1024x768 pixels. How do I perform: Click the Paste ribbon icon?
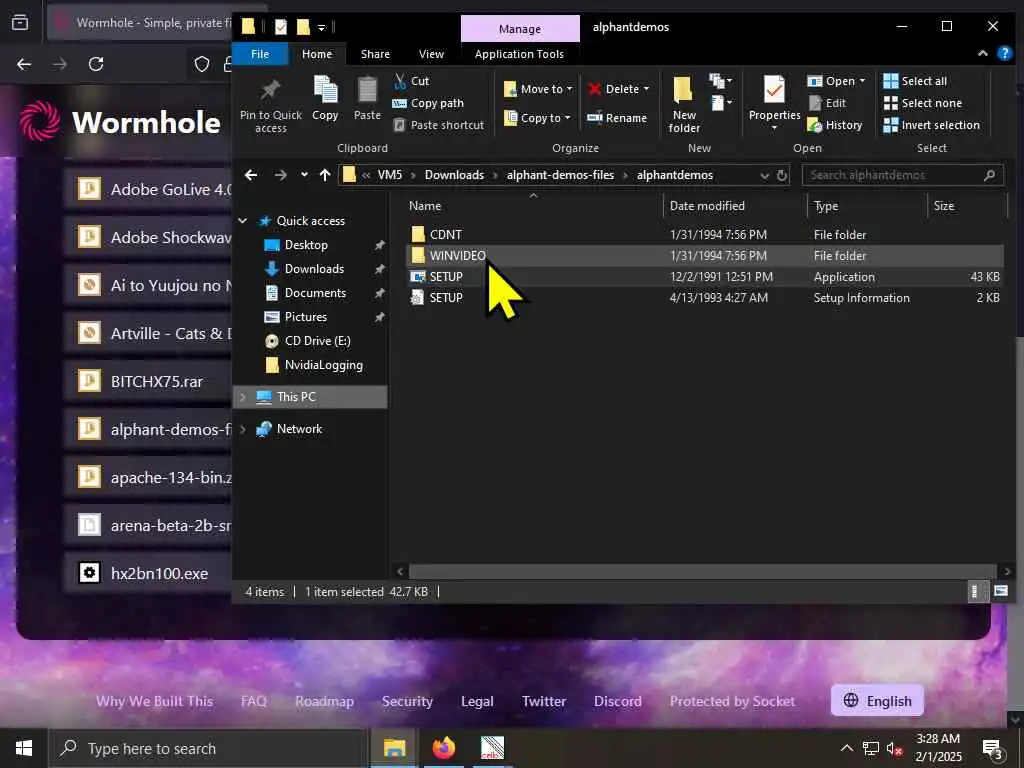click(x=367, y=99)
